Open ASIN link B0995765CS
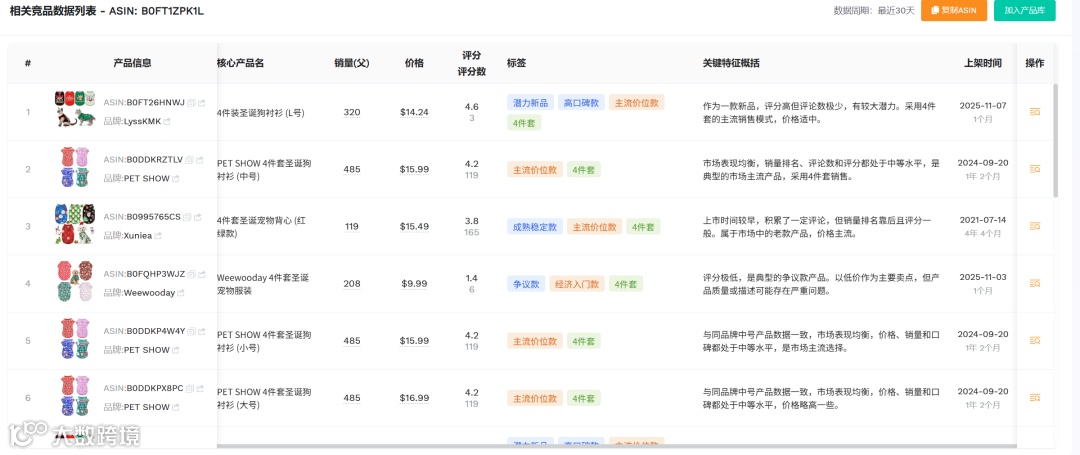The height and width of the screenshot is (455, 1080). (154, 218)
